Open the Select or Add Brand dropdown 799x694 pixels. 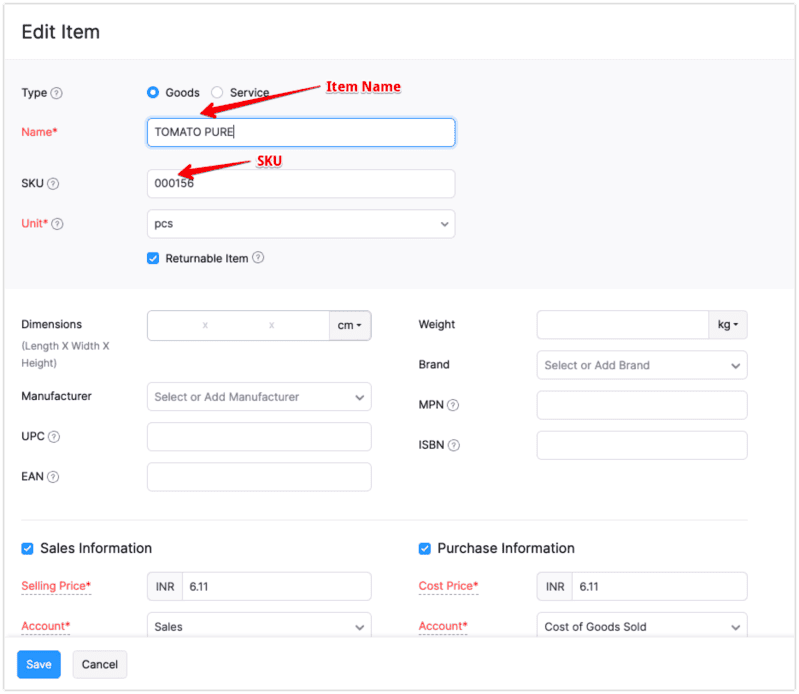[641, 365]
